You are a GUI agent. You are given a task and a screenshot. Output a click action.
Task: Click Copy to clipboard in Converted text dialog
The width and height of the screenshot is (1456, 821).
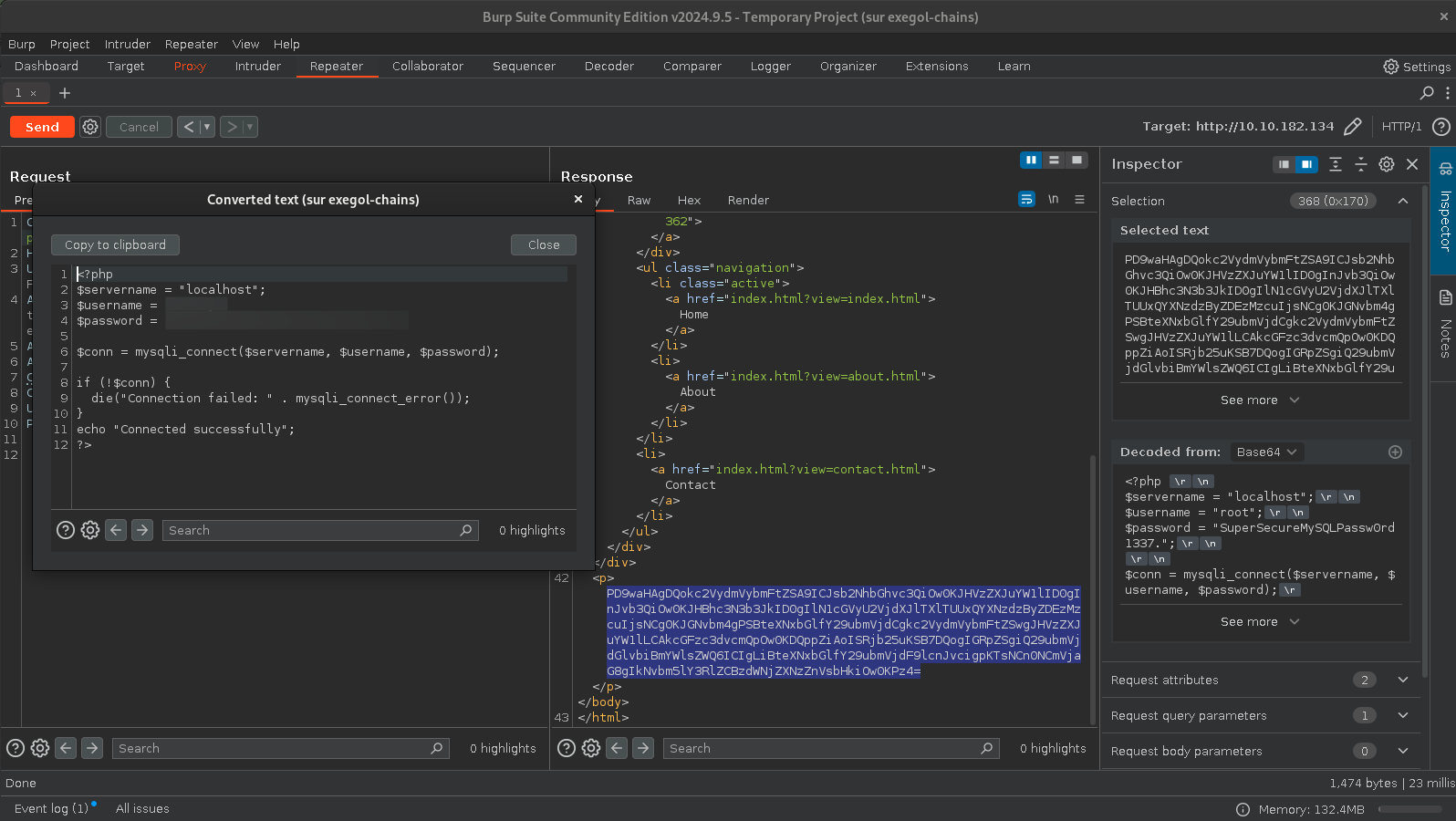point(115,244)
